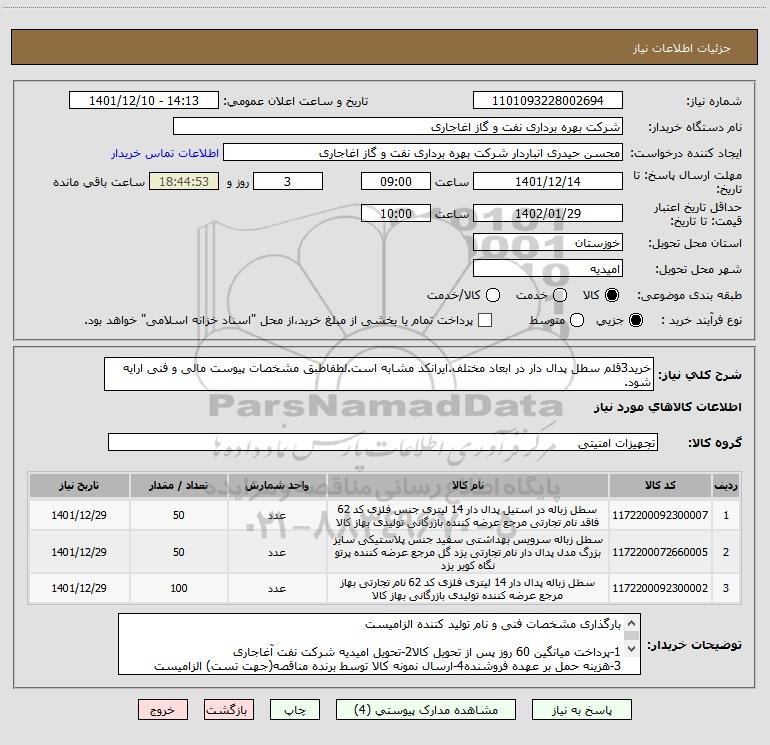This screenshot has width=770, height=745.
Task: Select the خدمت radio button
Action: point(560,295)
